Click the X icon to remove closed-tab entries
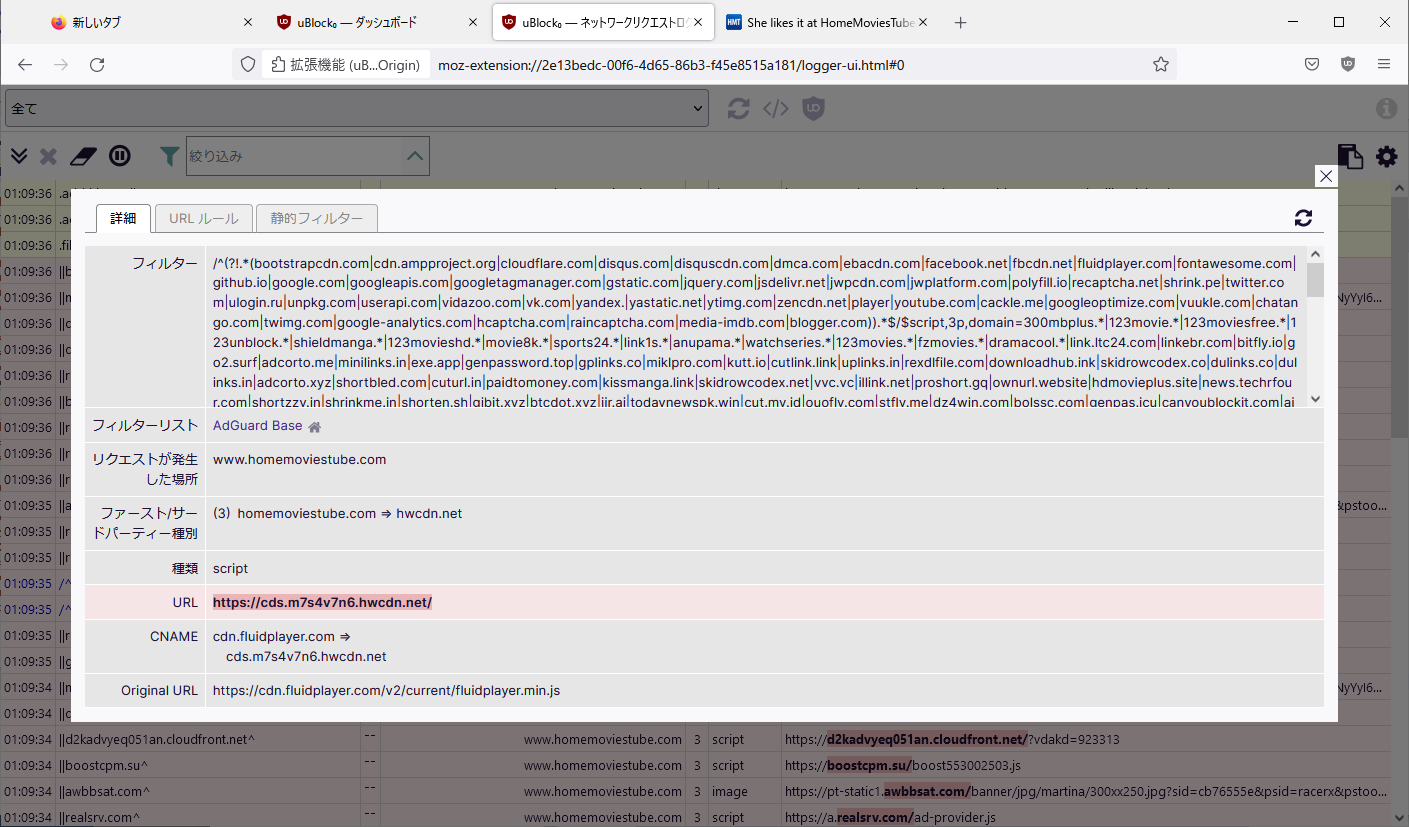The image size is (1409, 827). click(48, 156)
